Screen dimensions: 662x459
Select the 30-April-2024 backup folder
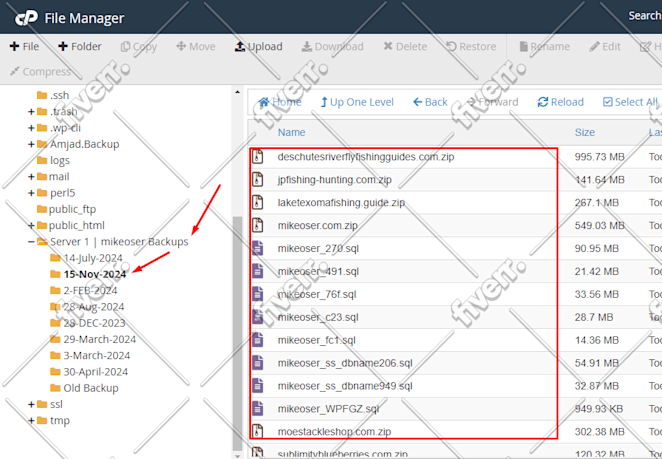point(89,372)
